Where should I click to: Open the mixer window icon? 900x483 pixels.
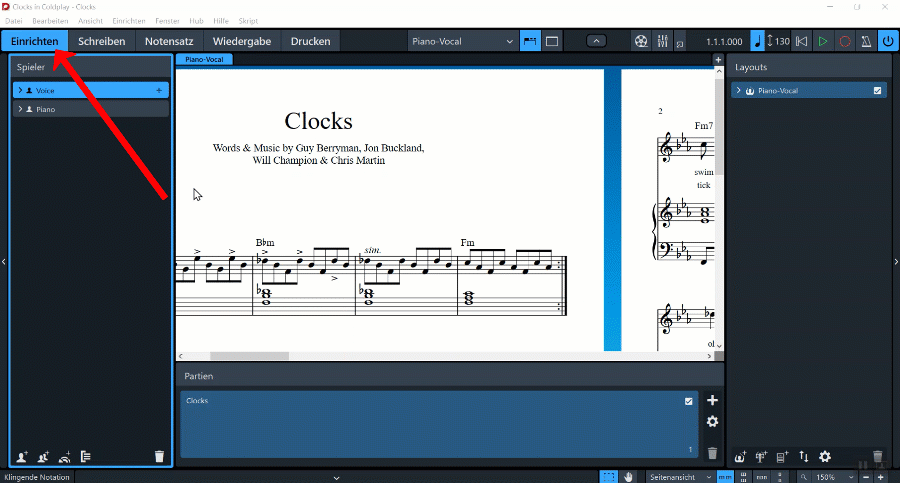click(x=662, y=41)
